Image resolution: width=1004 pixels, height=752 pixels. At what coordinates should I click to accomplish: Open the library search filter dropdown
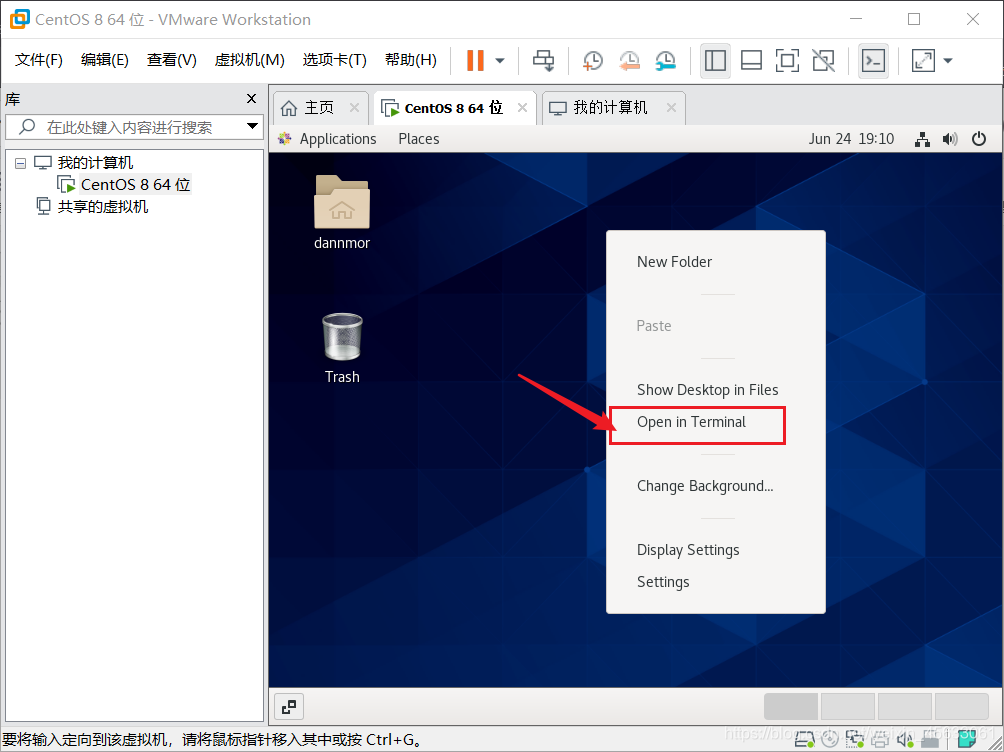coord(253,126)
